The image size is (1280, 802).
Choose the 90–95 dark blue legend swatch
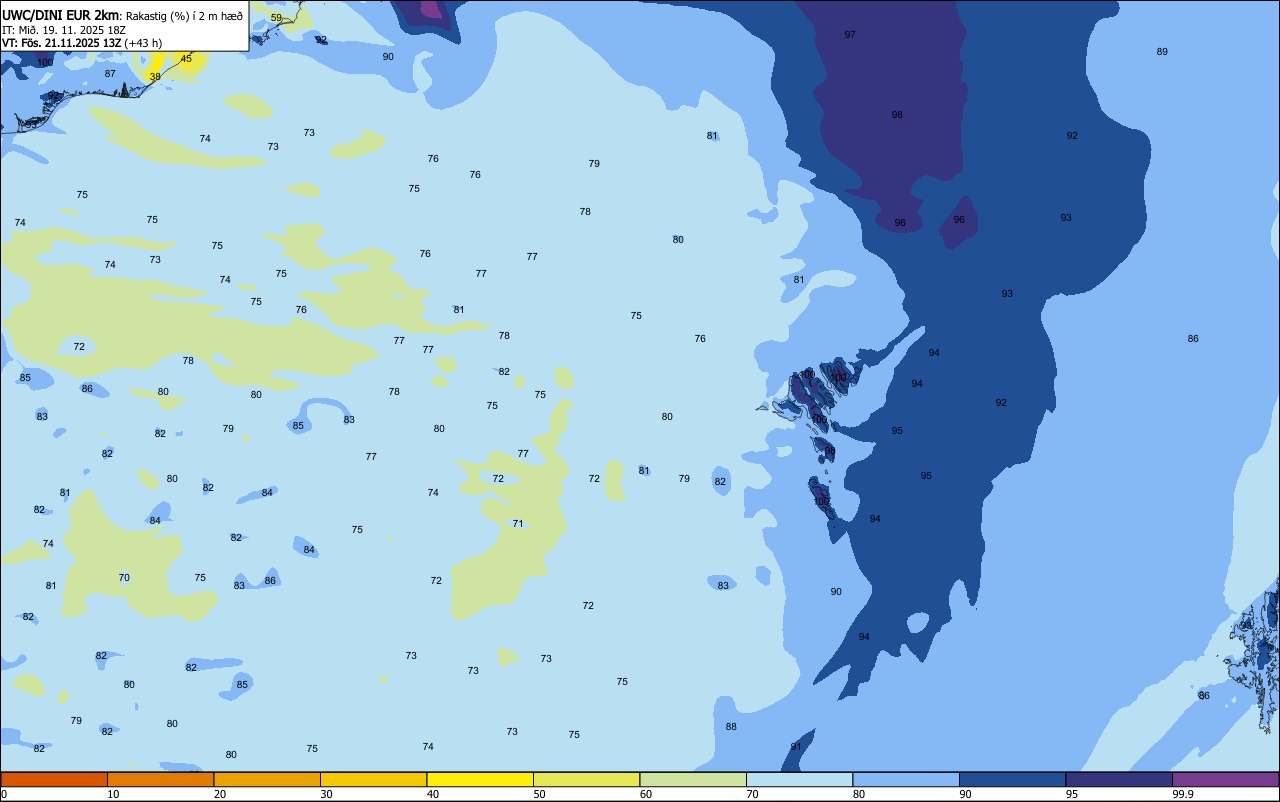[x=1012, y=779]
